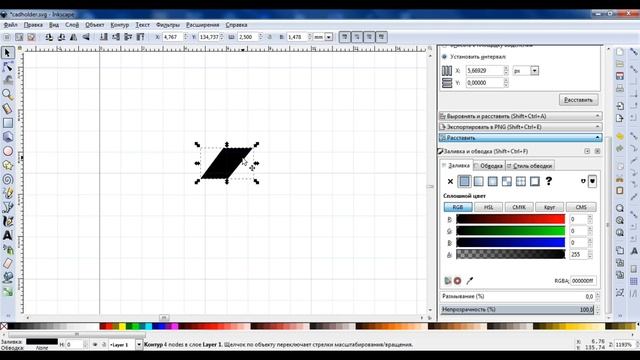The height and width of the screenshot is (360, 640).
Task: Click rotate 90° counter-clockwise icon
Action: pyautogui.click(x=49, y=37)
